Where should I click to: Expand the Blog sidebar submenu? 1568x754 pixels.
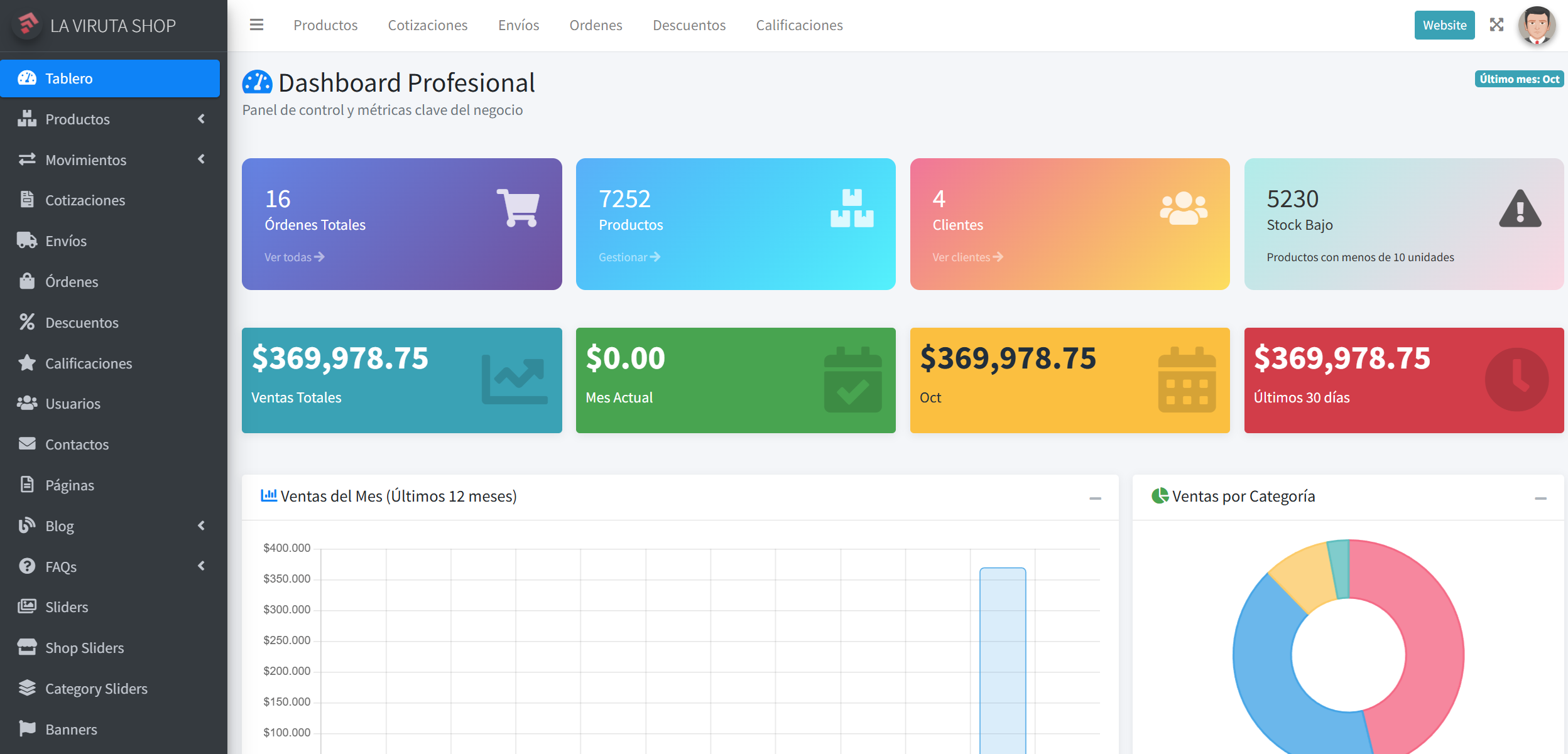point(201,525)
